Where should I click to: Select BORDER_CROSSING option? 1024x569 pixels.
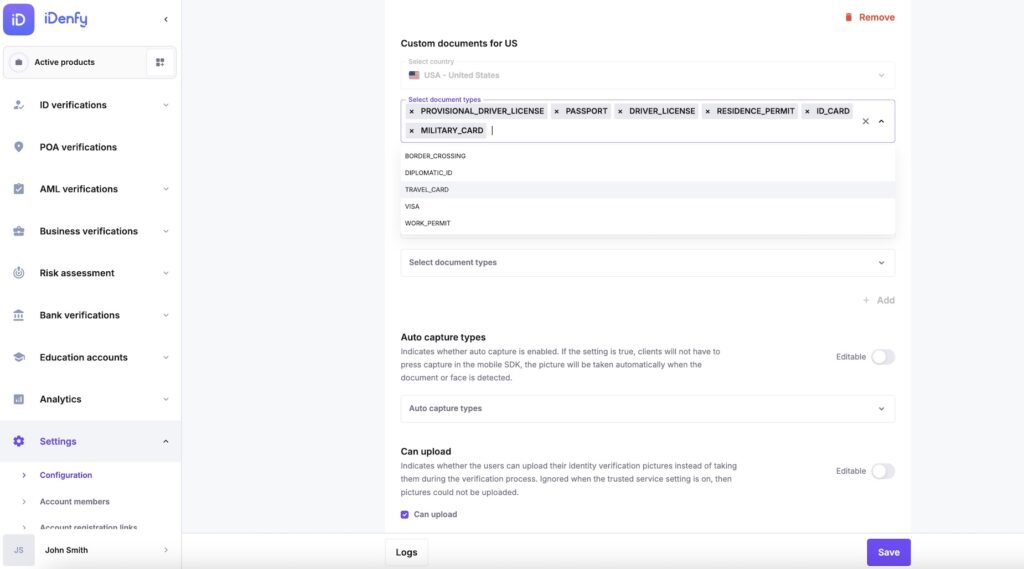(x=647, y=156)
